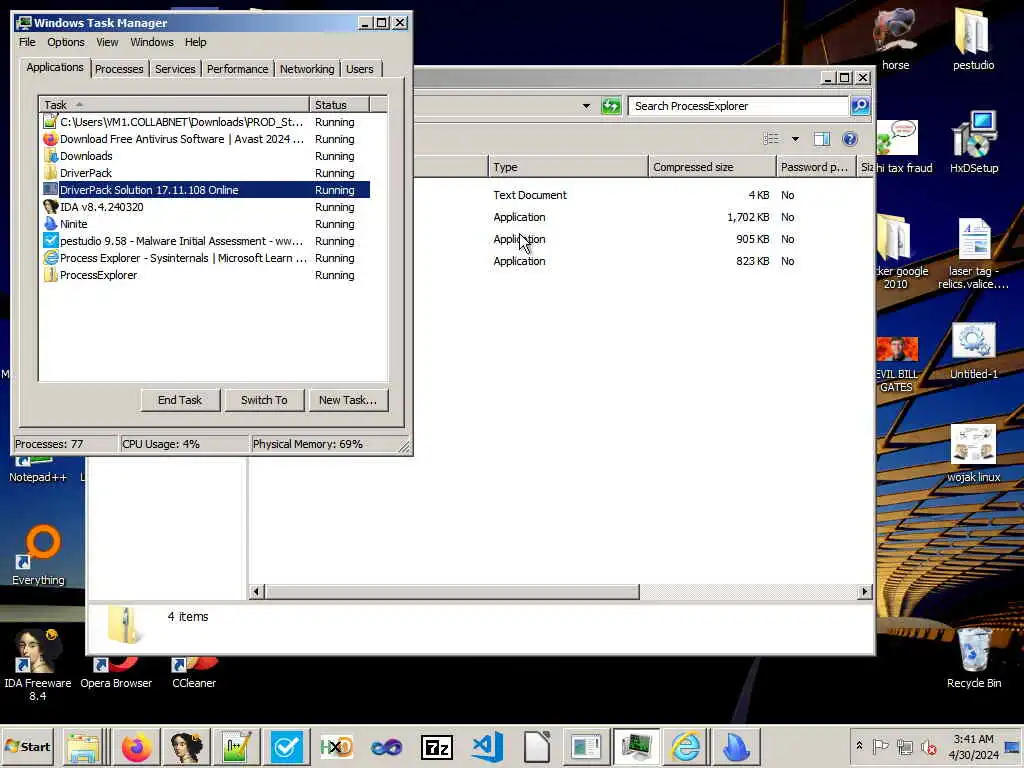
Task: Open the Recycle Bin
Action: pyautogui.click(x=974, y=657)
